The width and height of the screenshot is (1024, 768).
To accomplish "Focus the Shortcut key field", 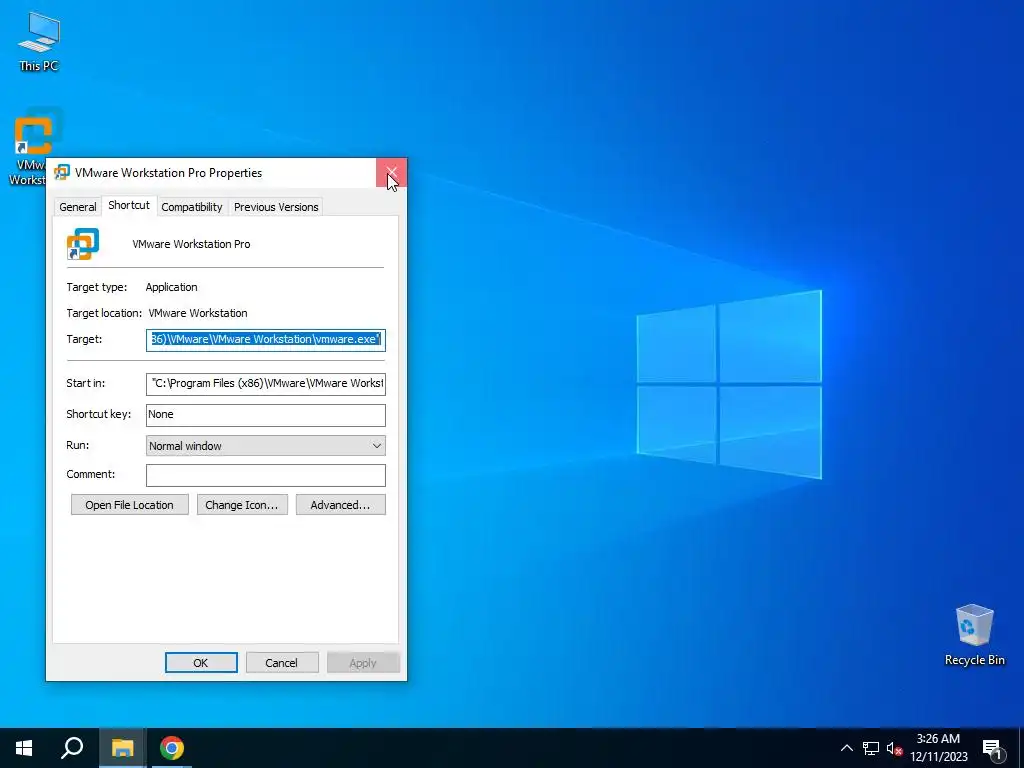I will [x=266, y=415].
